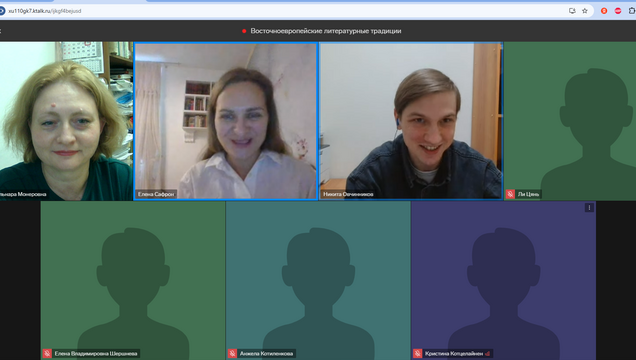
Task: Click the address bar URL field
Action: click(x=284, y=11)
